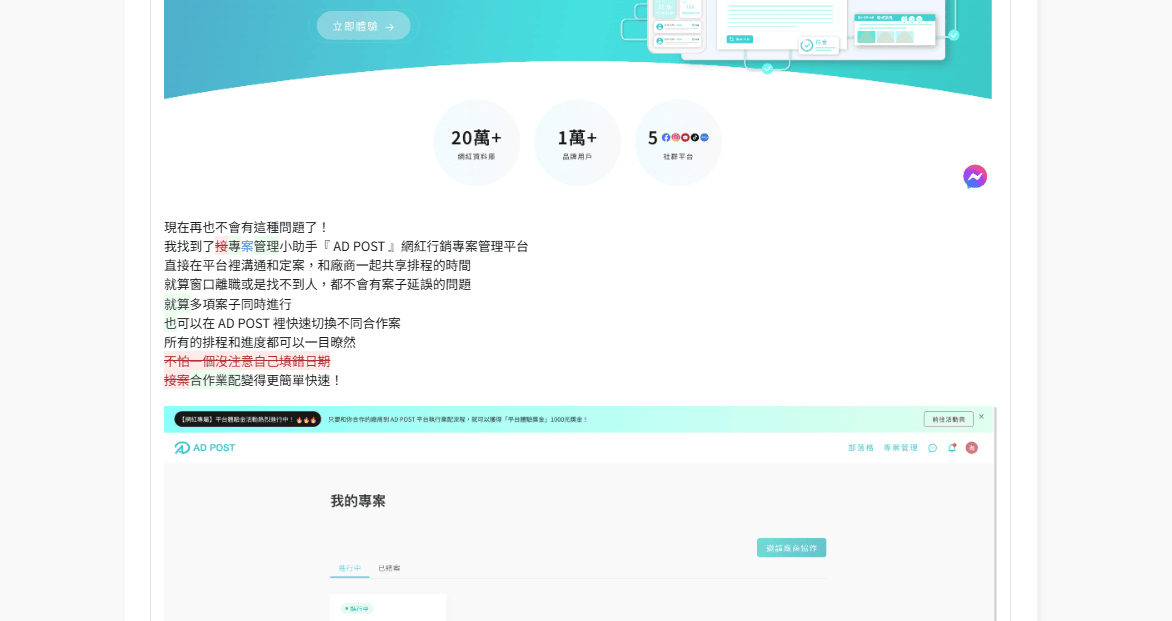The image size is (1172, 621).
Task: Click the Facebook icon under 社群平台
Action: 666,138
